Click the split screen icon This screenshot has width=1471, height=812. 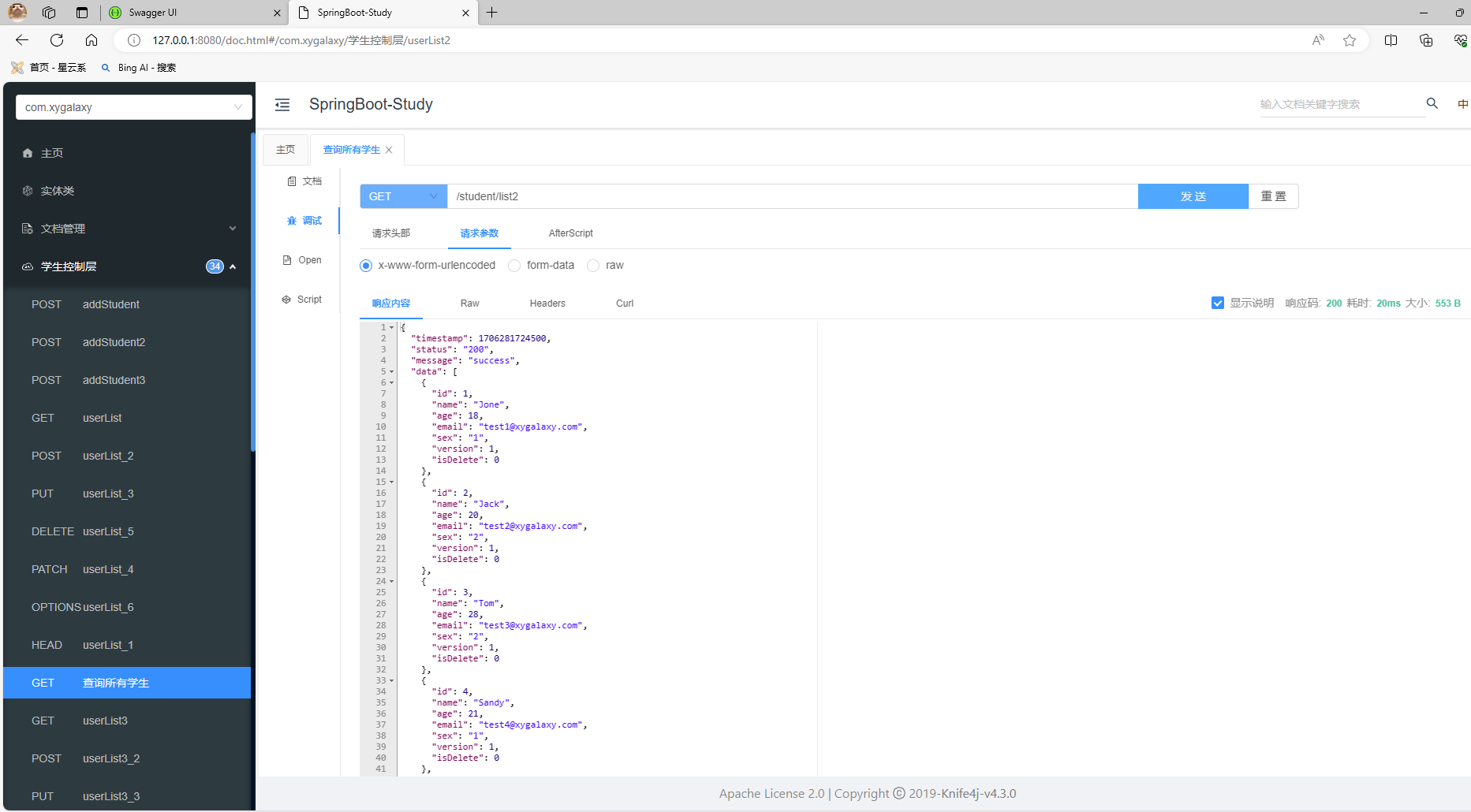pyautogui.click(x=1391, y=40)
